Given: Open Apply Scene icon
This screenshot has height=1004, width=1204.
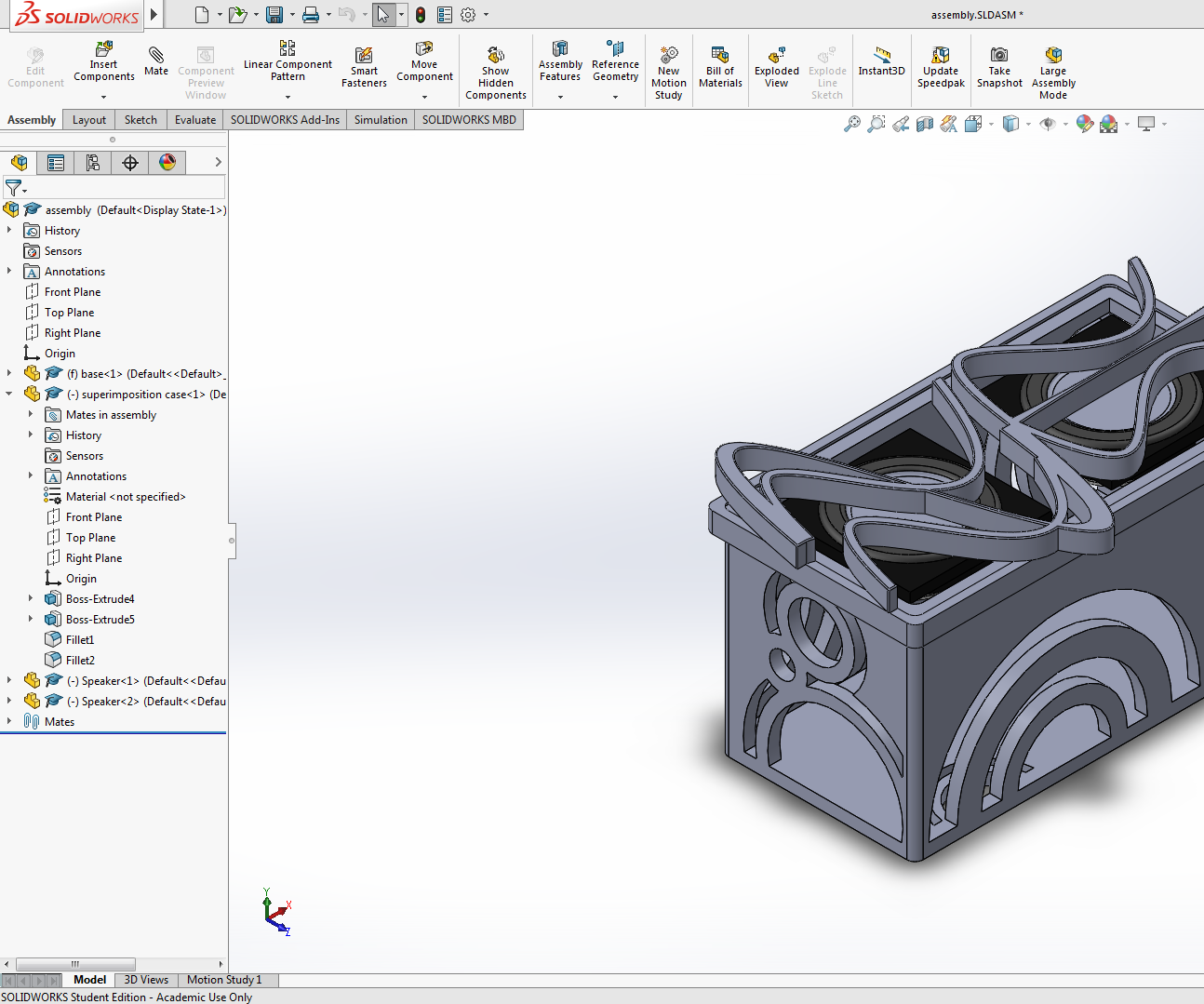Looking at the screenshot, I should click(x=1108, y=124).
